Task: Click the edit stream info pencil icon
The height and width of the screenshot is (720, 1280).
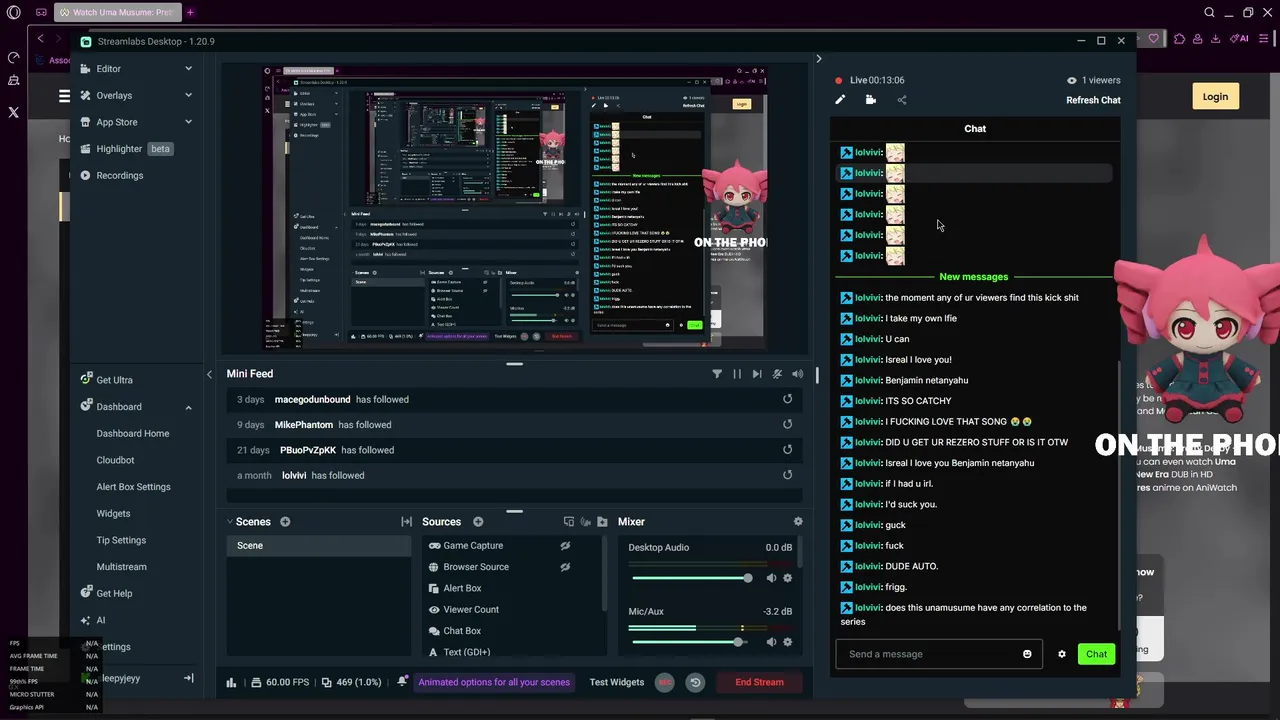Action: (840, 100)
